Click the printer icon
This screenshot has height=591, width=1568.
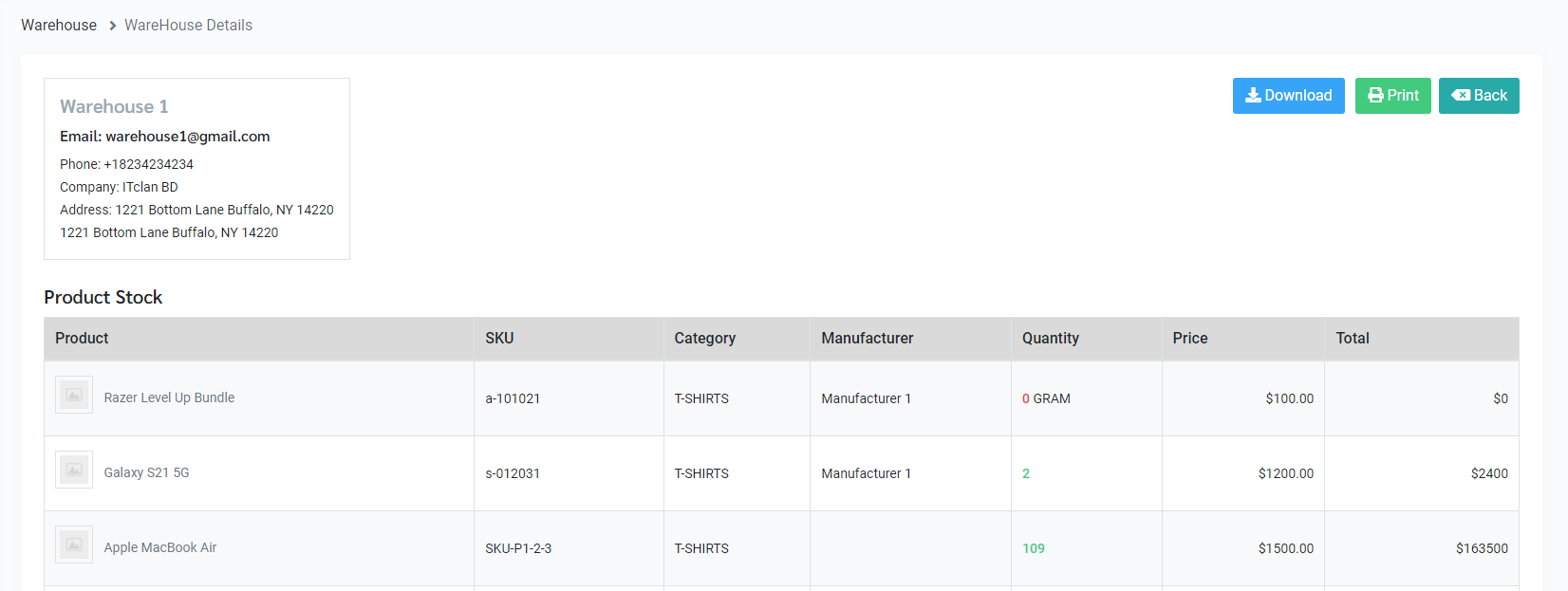[1375, 96]
